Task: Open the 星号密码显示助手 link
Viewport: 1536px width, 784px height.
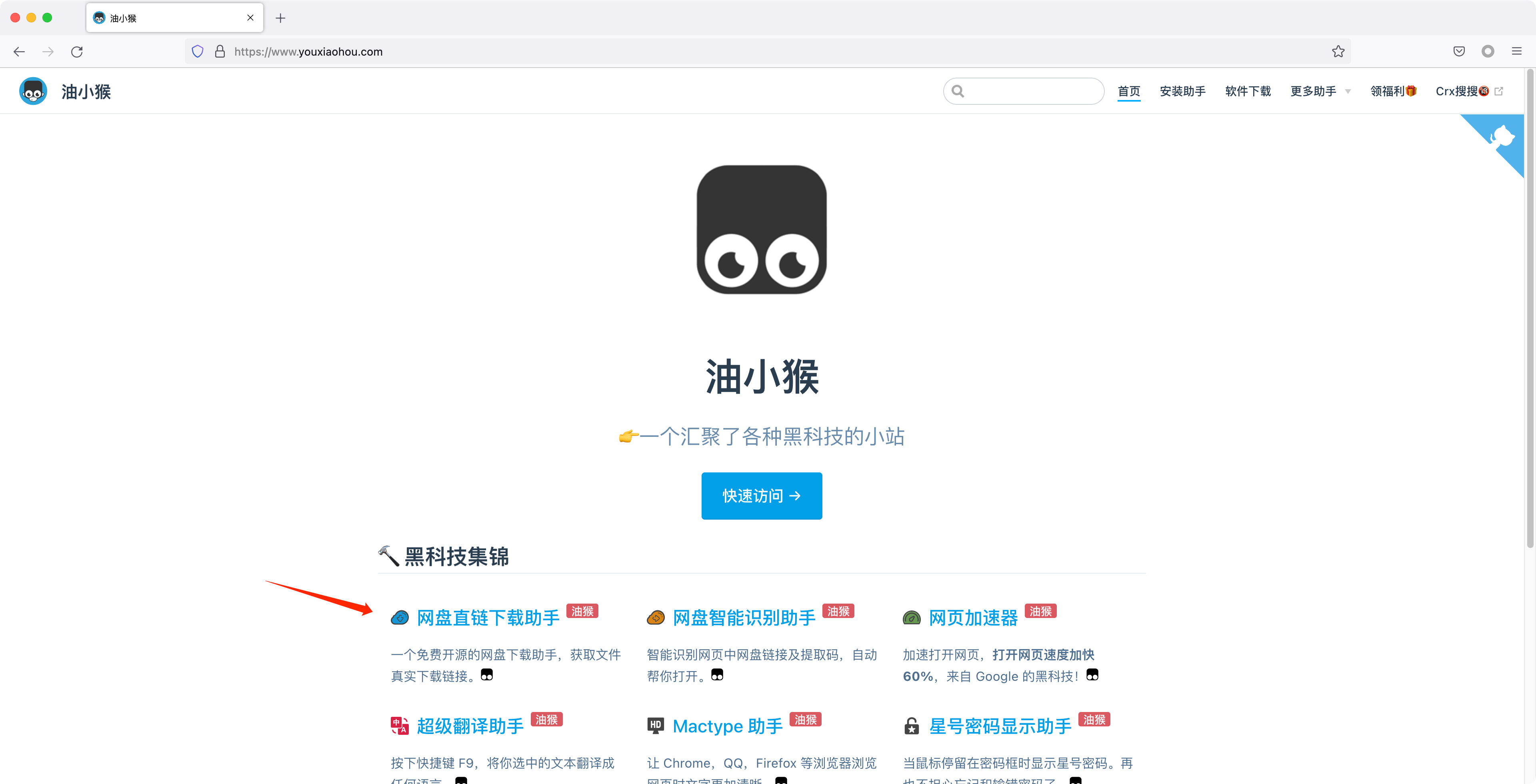Action: click(x=1000, y=726)
